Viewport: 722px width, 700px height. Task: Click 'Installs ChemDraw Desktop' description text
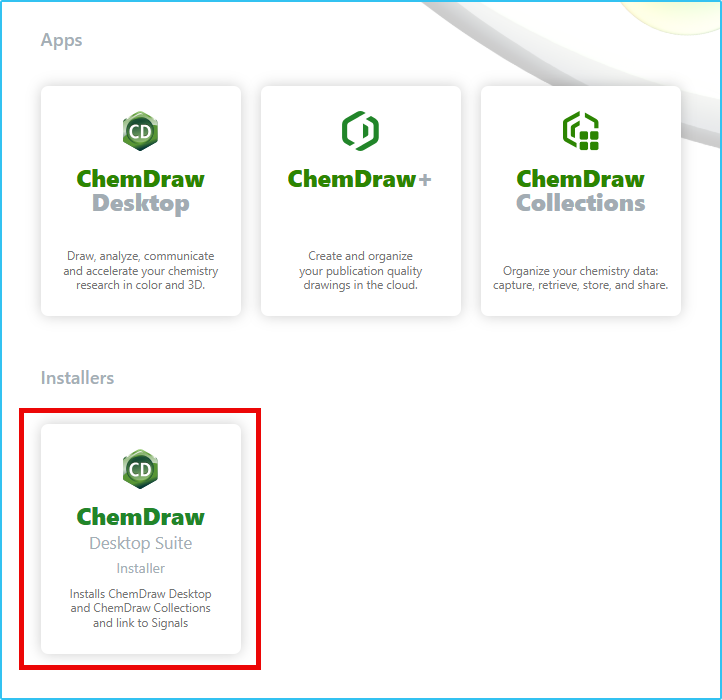click(140, 608)
